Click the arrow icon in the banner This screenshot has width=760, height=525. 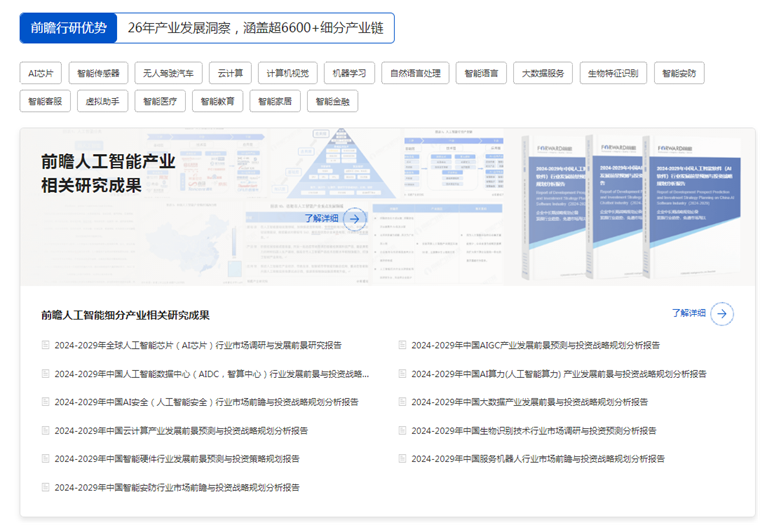coord(354,218)
